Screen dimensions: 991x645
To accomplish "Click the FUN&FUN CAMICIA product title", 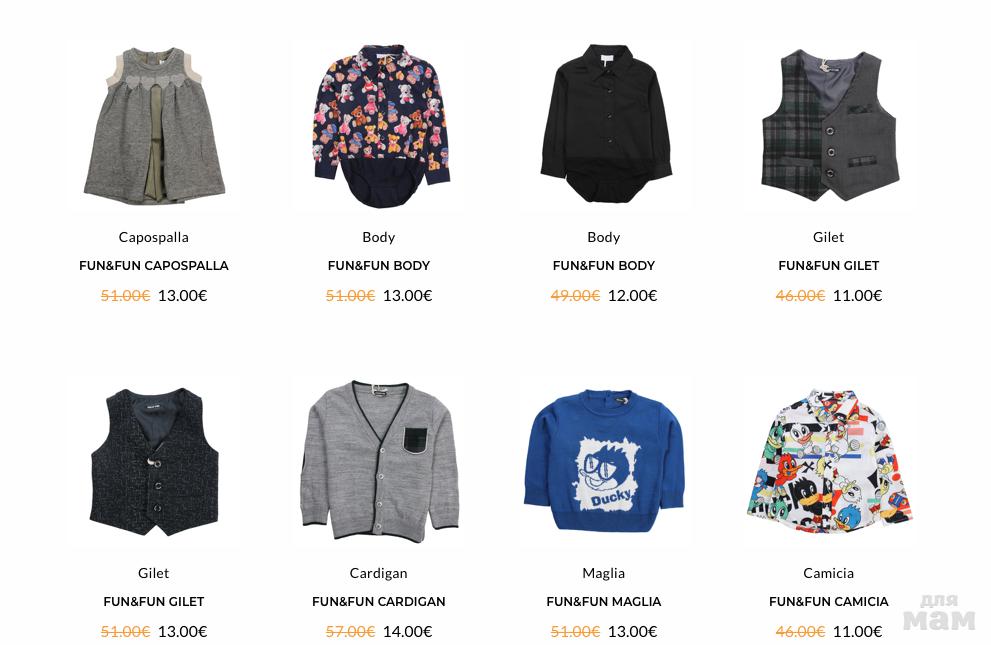I will click(x=829, y=602).
